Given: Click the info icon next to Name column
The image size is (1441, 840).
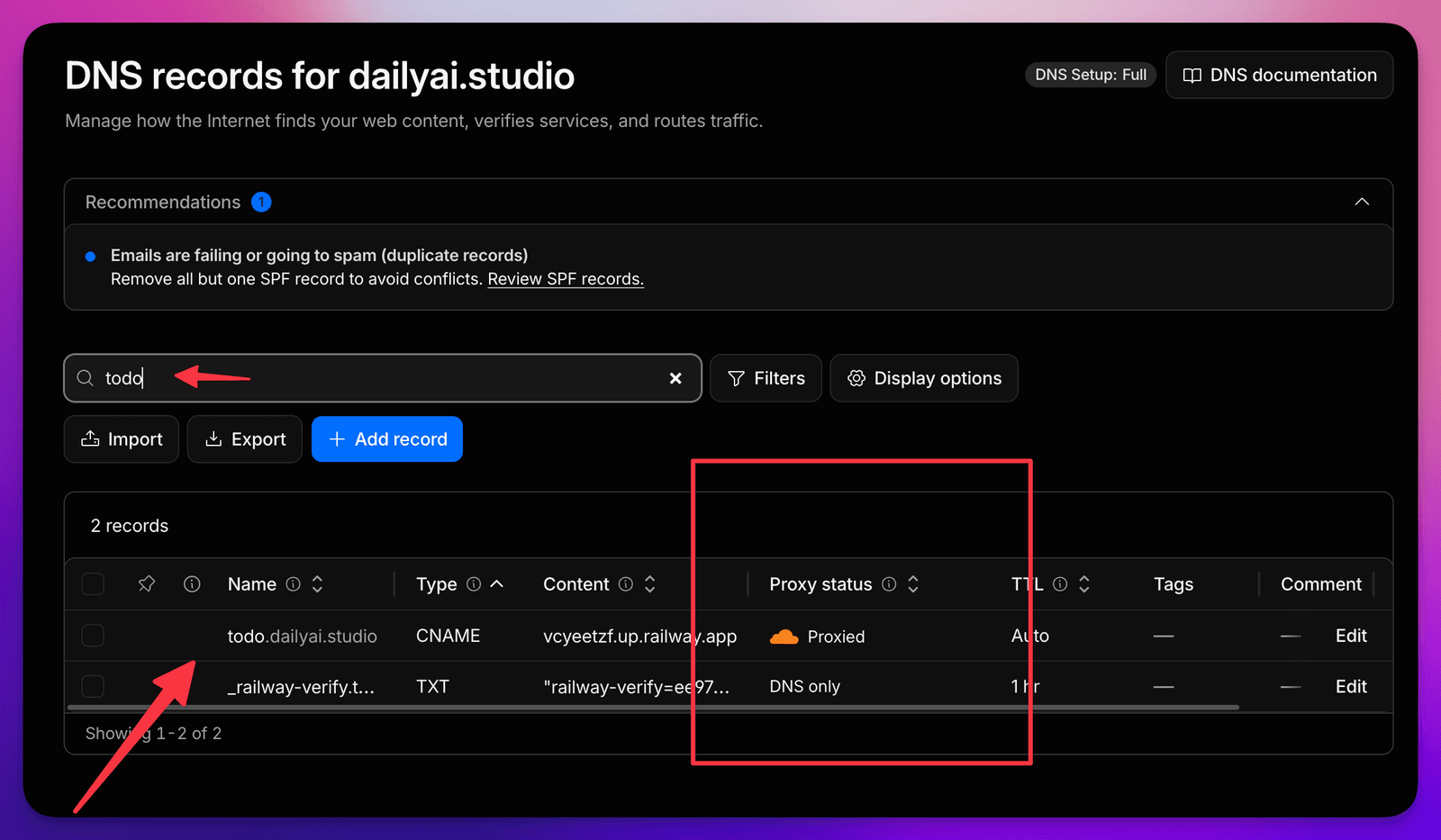Looking at the screenshot, I should [293, 584].
